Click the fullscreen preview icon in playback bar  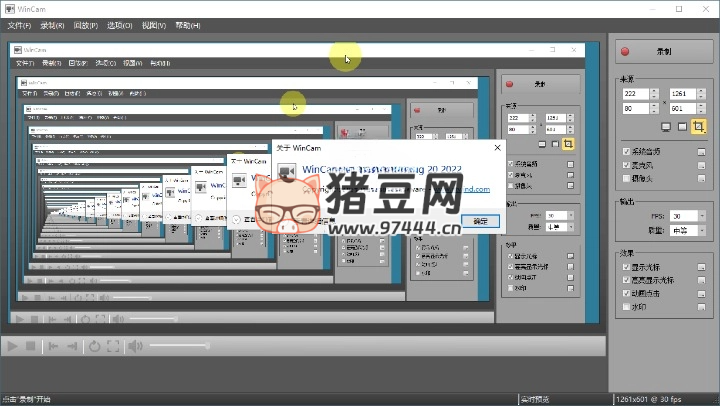coord(113,346)
